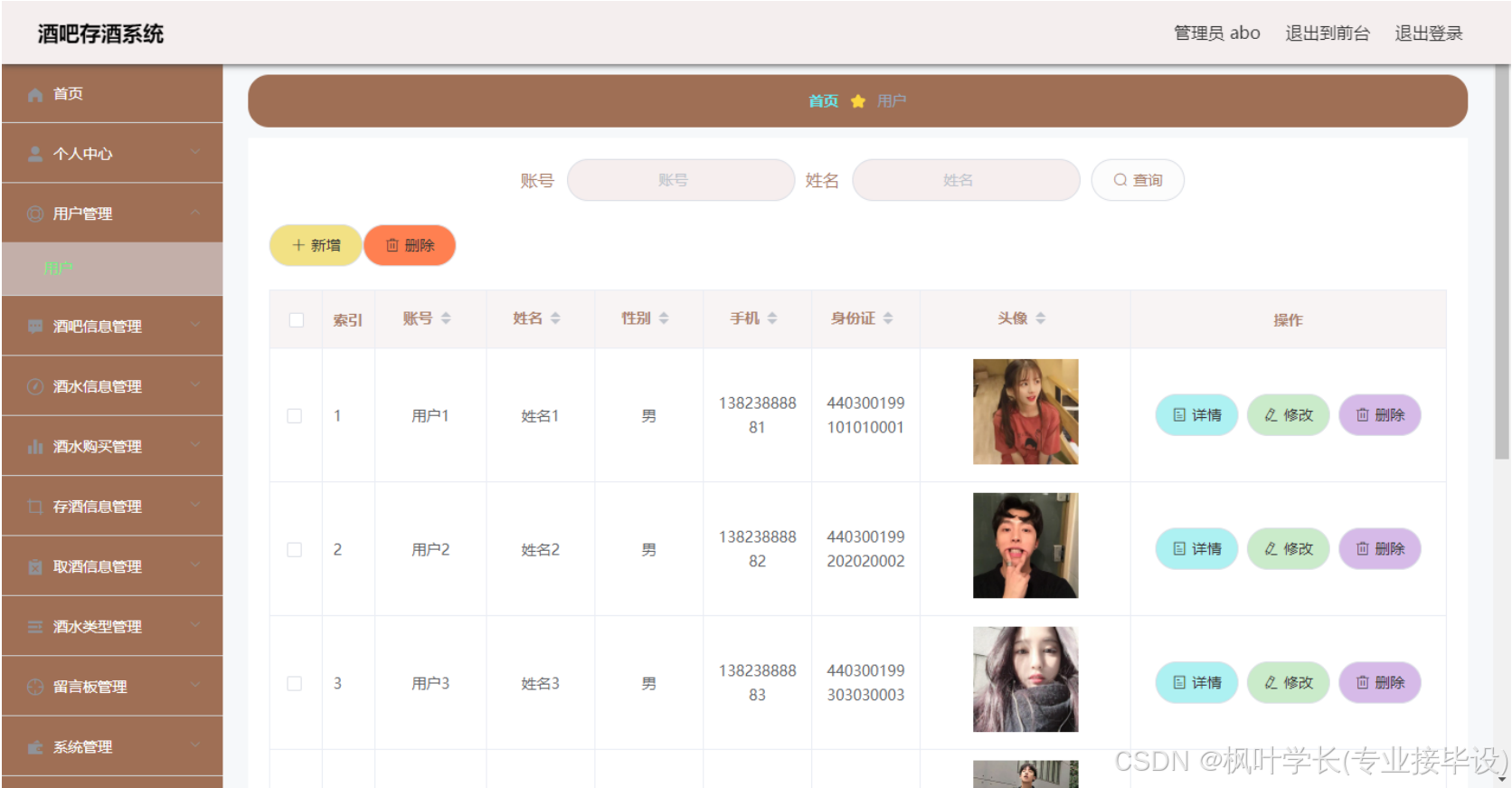
Task: Click 退出到前台 in top bar
Action: [x=1328, y=33]
